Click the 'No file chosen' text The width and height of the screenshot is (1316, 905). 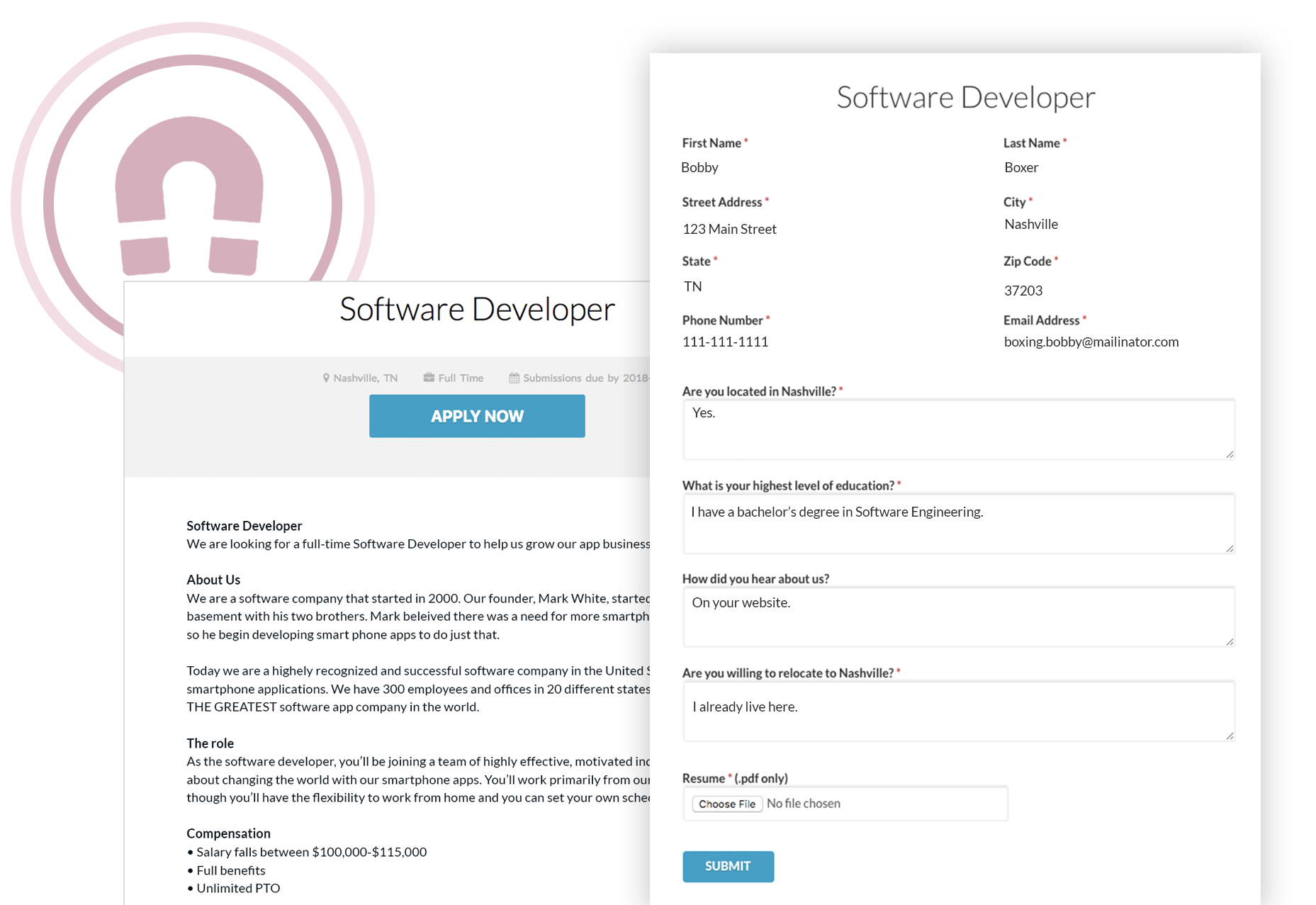click(x=804, y=804)
